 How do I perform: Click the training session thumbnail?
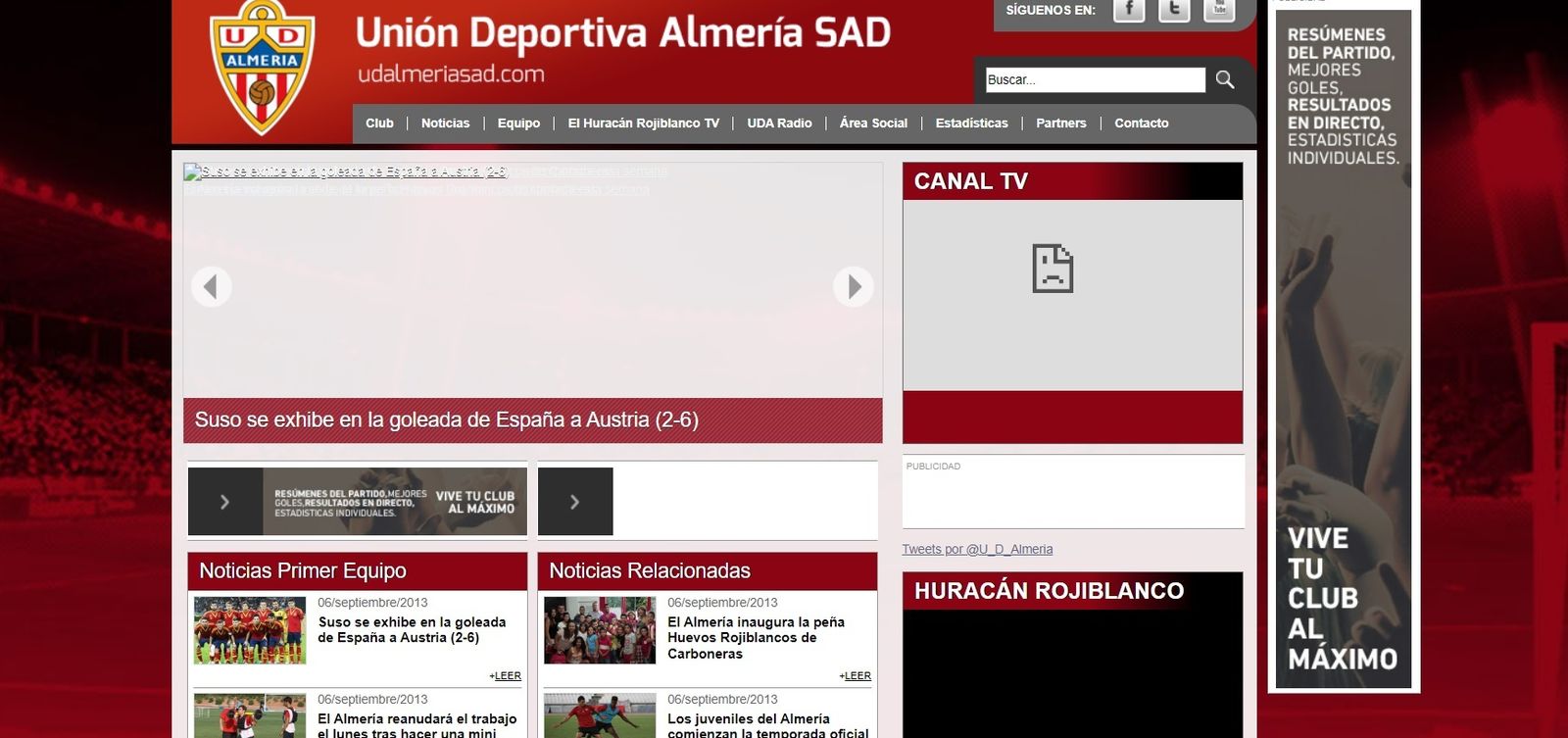pos(250,715)
